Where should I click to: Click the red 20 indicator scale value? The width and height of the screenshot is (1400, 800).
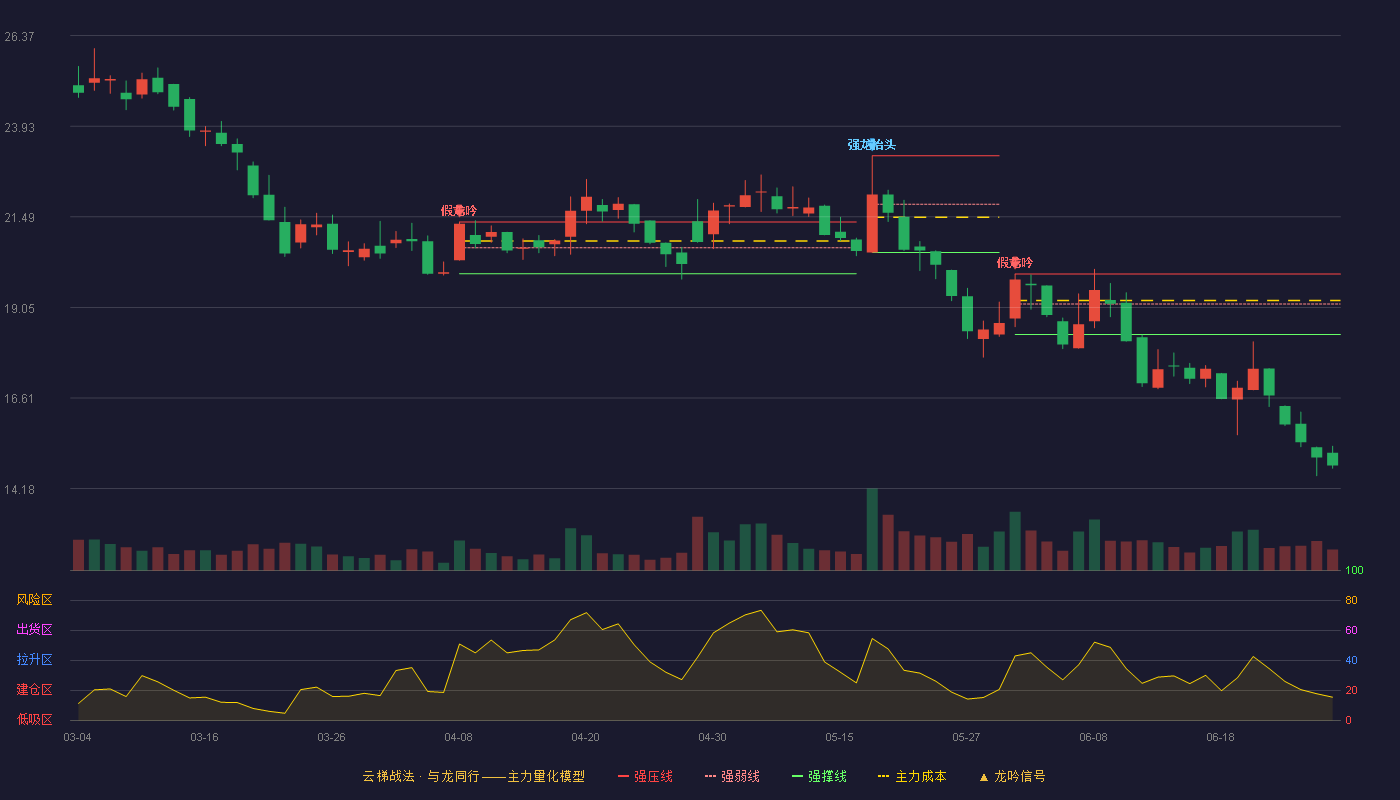point(1351,691)
